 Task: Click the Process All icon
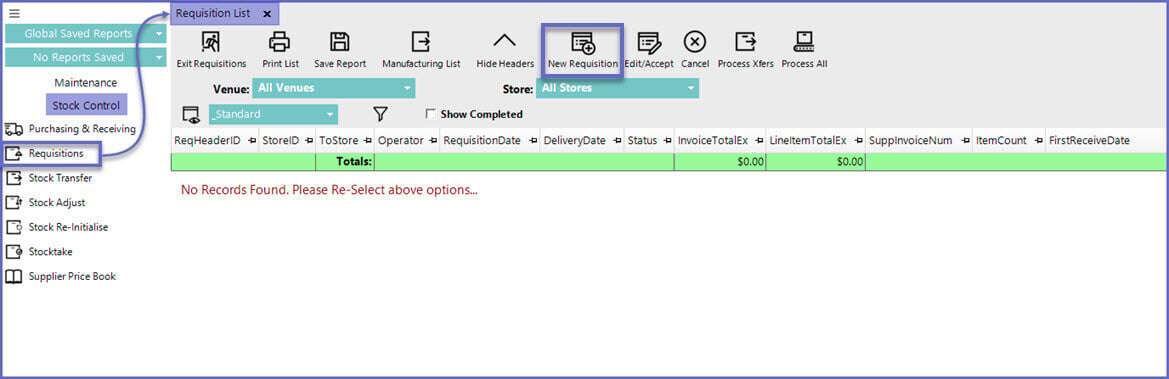point(804,42)
